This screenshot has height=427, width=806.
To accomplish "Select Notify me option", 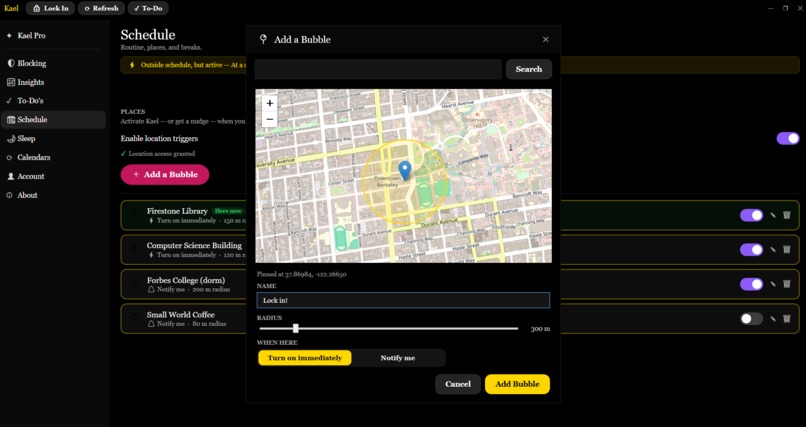I will click(398, 358).
